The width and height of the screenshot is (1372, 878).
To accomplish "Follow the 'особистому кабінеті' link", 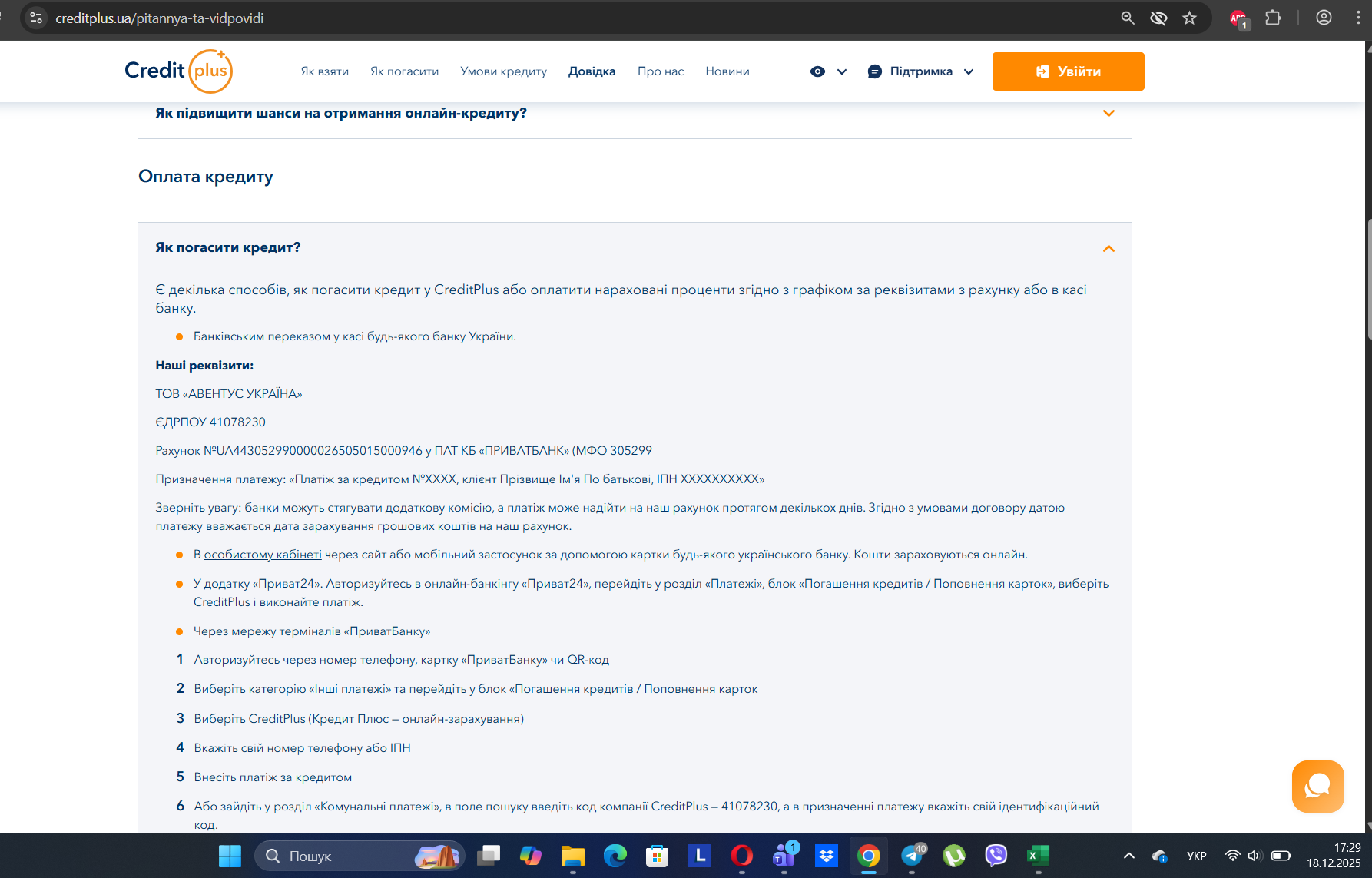I will pyautogui.click(x=263, y=555).
